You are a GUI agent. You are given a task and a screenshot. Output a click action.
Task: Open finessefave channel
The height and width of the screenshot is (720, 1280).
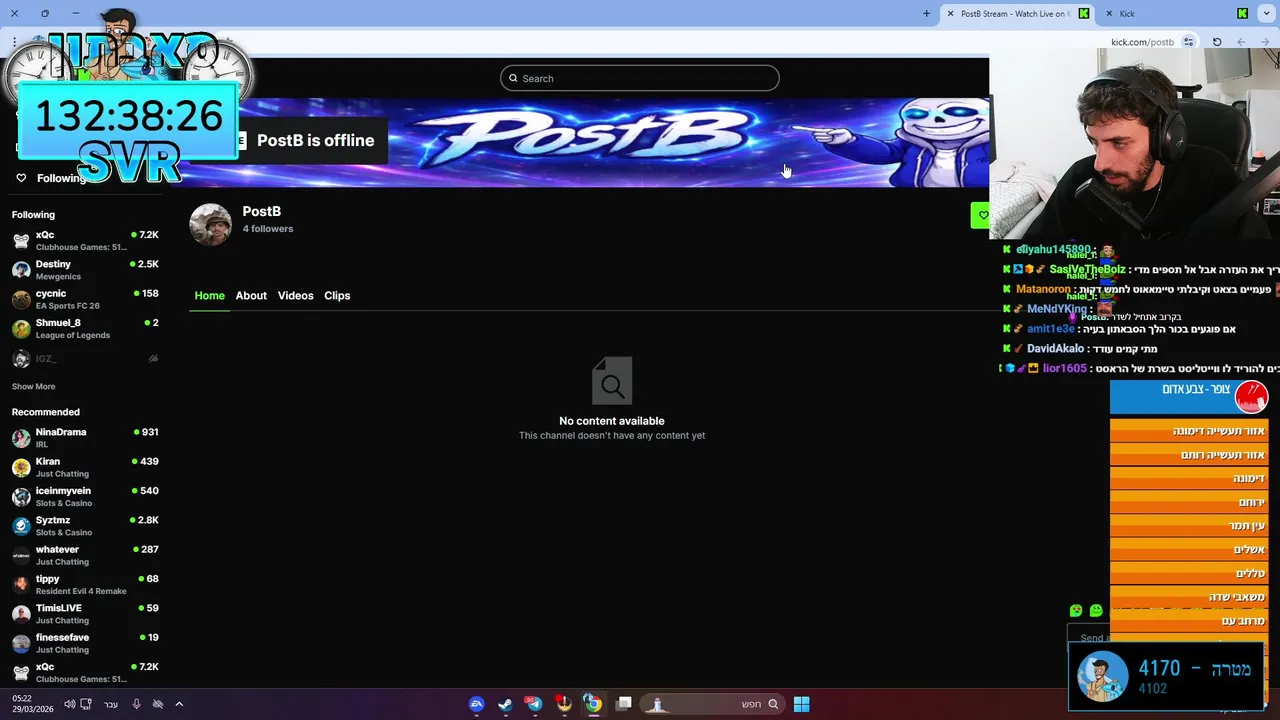(x=85, y=643)
